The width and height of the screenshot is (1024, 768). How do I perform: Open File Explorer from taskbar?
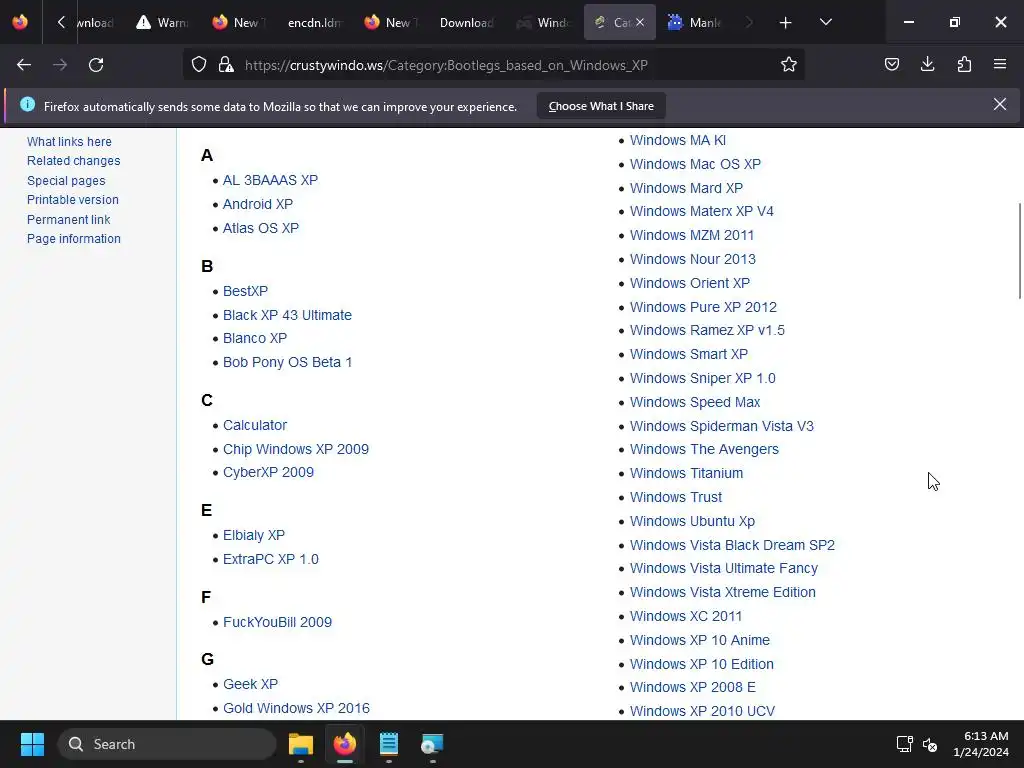[x=301, y=744]
